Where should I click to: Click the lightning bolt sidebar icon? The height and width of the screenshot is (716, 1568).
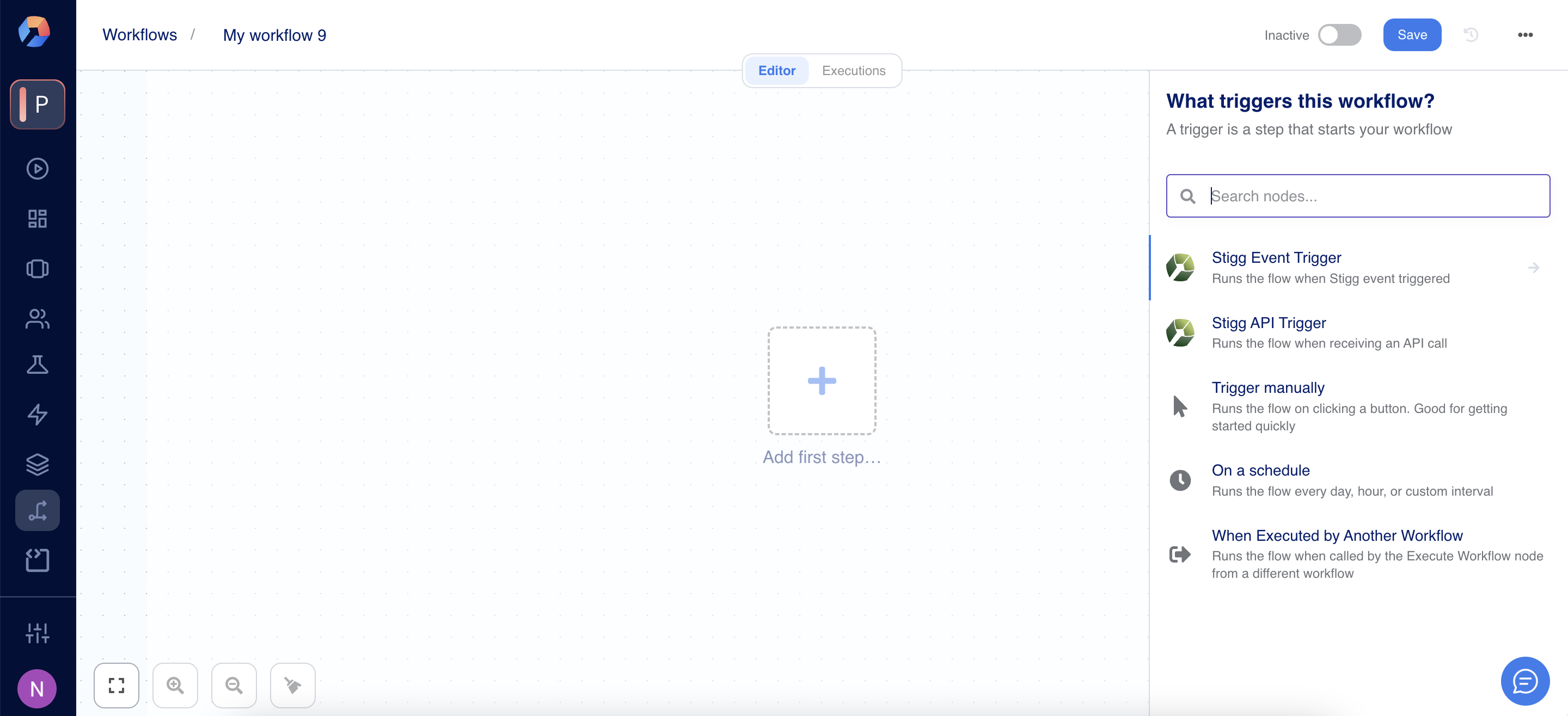tap(37, 414)
